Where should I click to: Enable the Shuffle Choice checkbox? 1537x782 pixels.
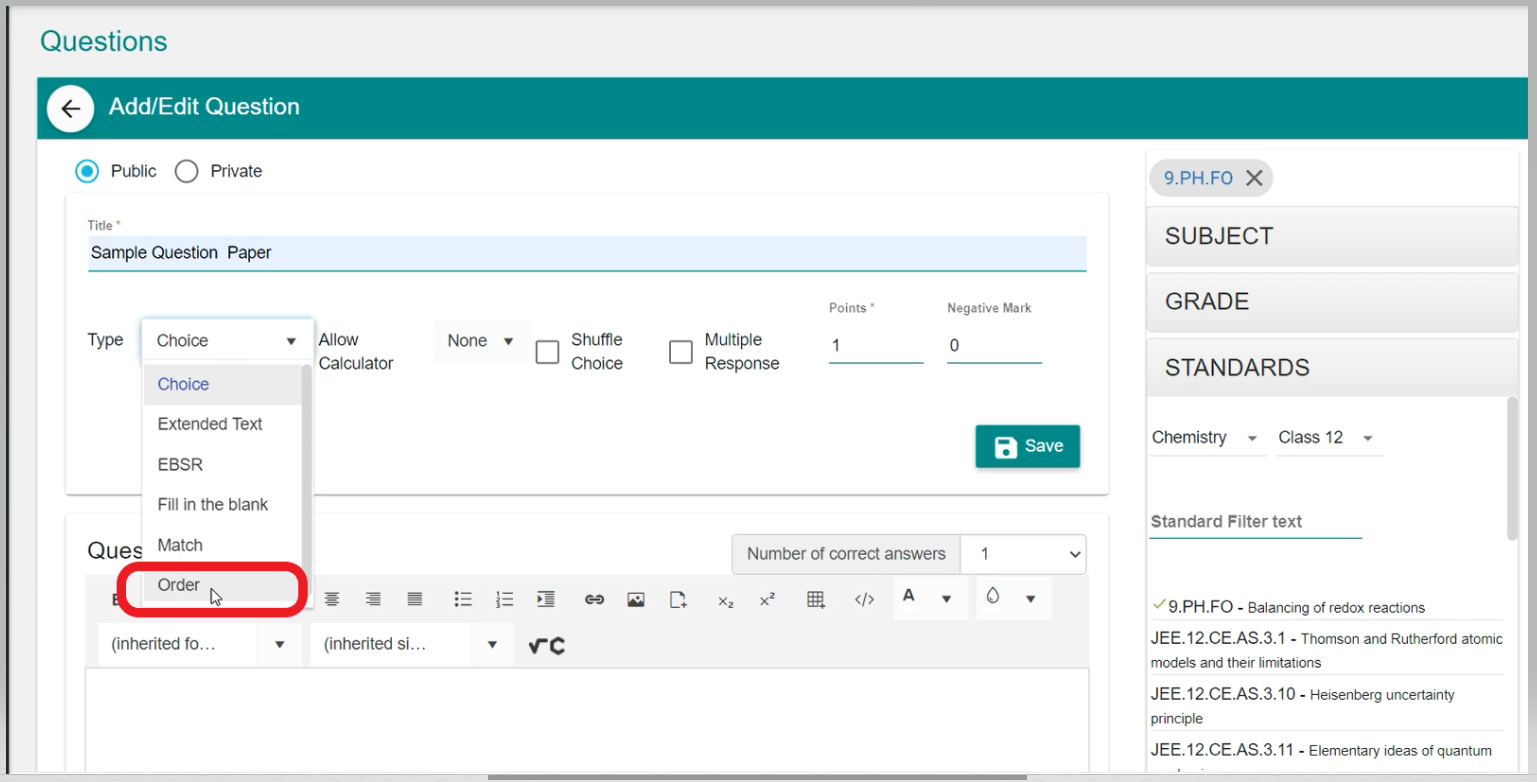[547, 352]
